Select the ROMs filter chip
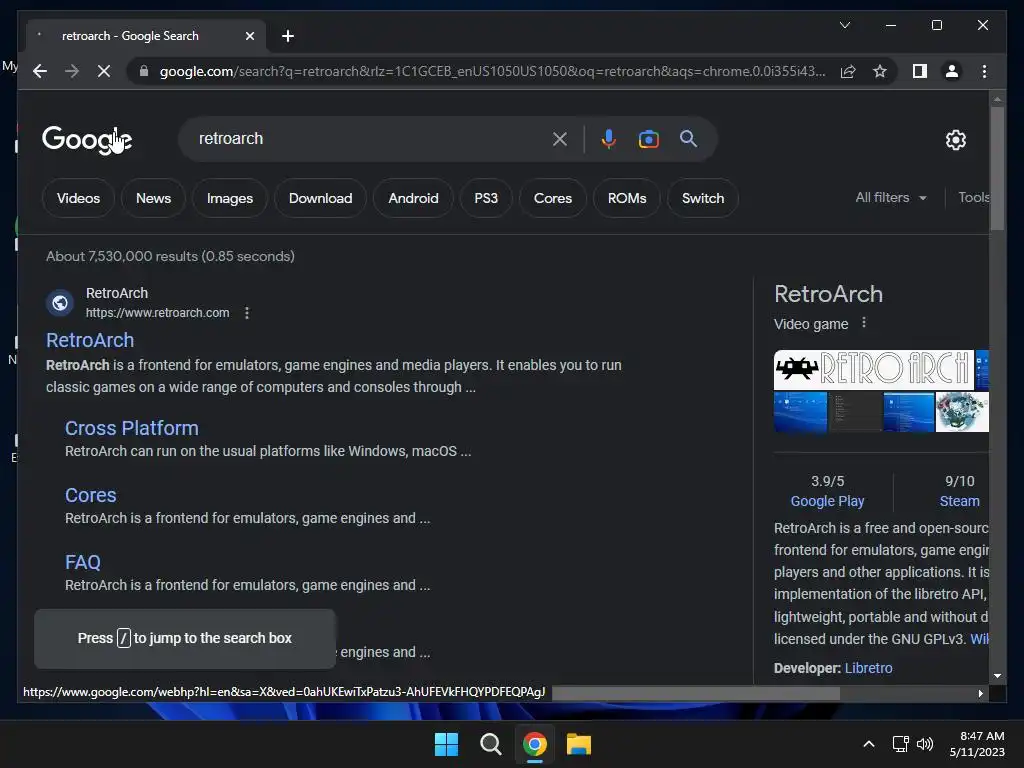Viewport: 1024px width, 768px height. pos(627,198)
